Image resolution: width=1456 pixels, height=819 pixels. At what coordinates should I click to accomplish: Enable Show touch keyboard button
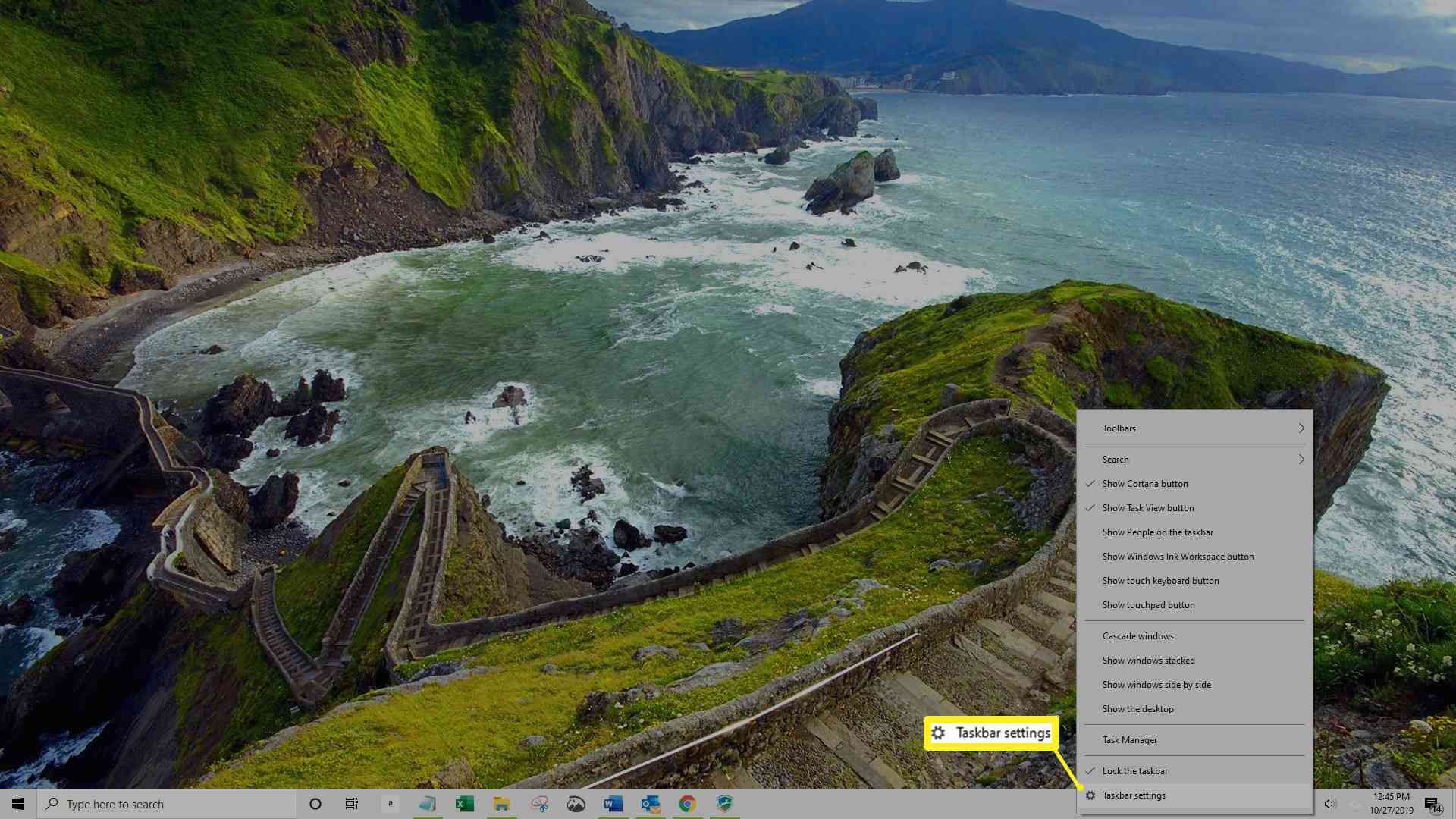tap(1194, 581)
